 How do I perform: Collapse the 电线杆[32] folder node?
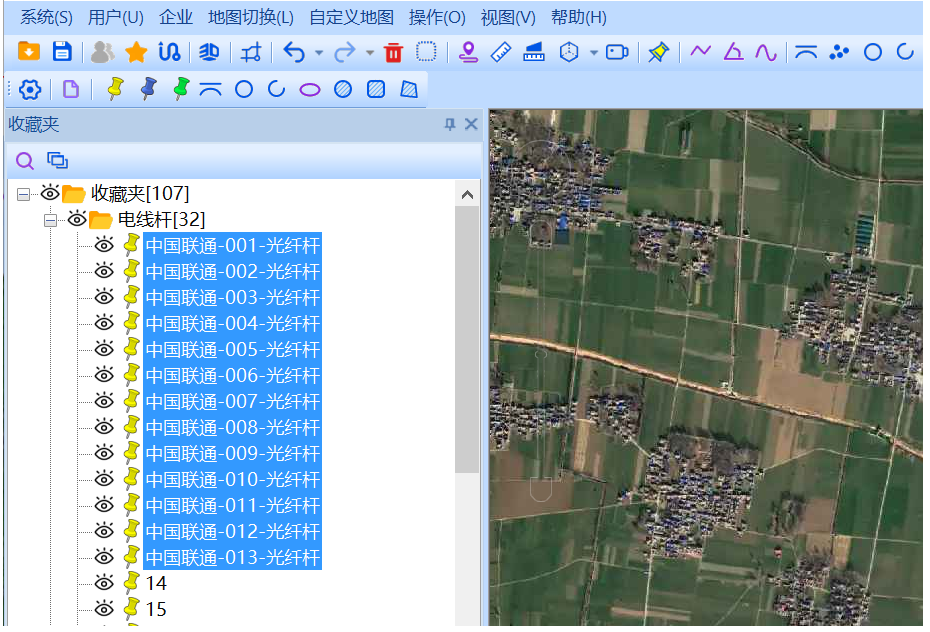[x=50, y=220]
